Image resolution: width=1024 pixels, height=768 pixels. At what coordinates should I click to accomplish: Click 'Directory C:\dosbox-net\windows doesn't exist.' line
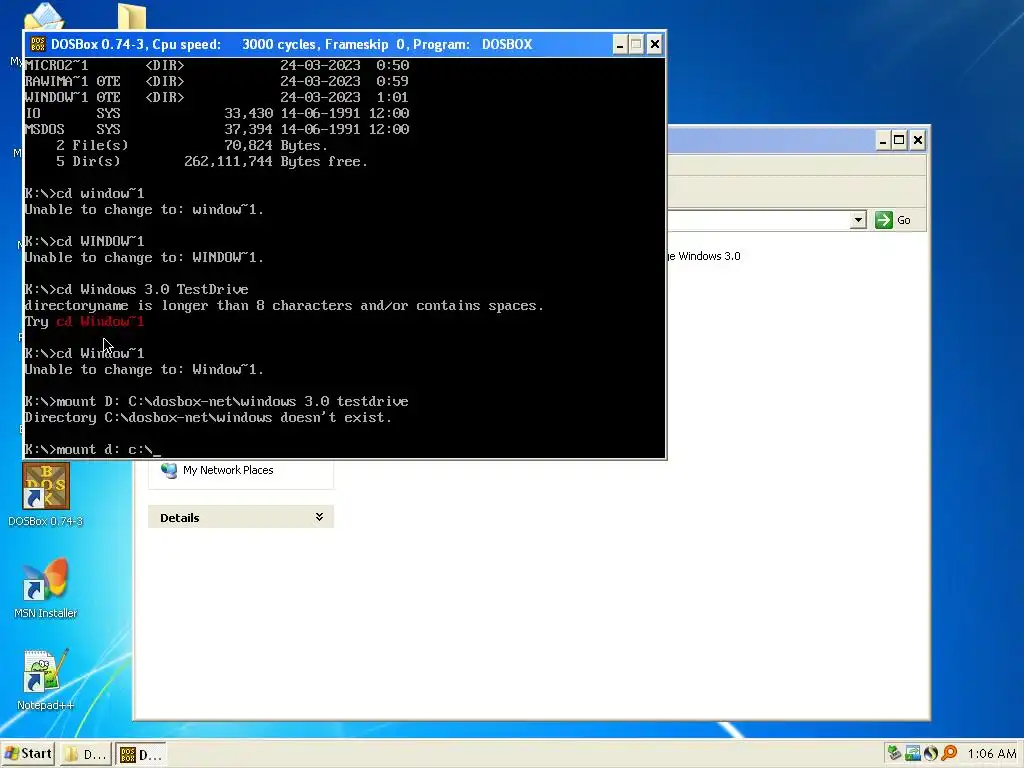208,417
